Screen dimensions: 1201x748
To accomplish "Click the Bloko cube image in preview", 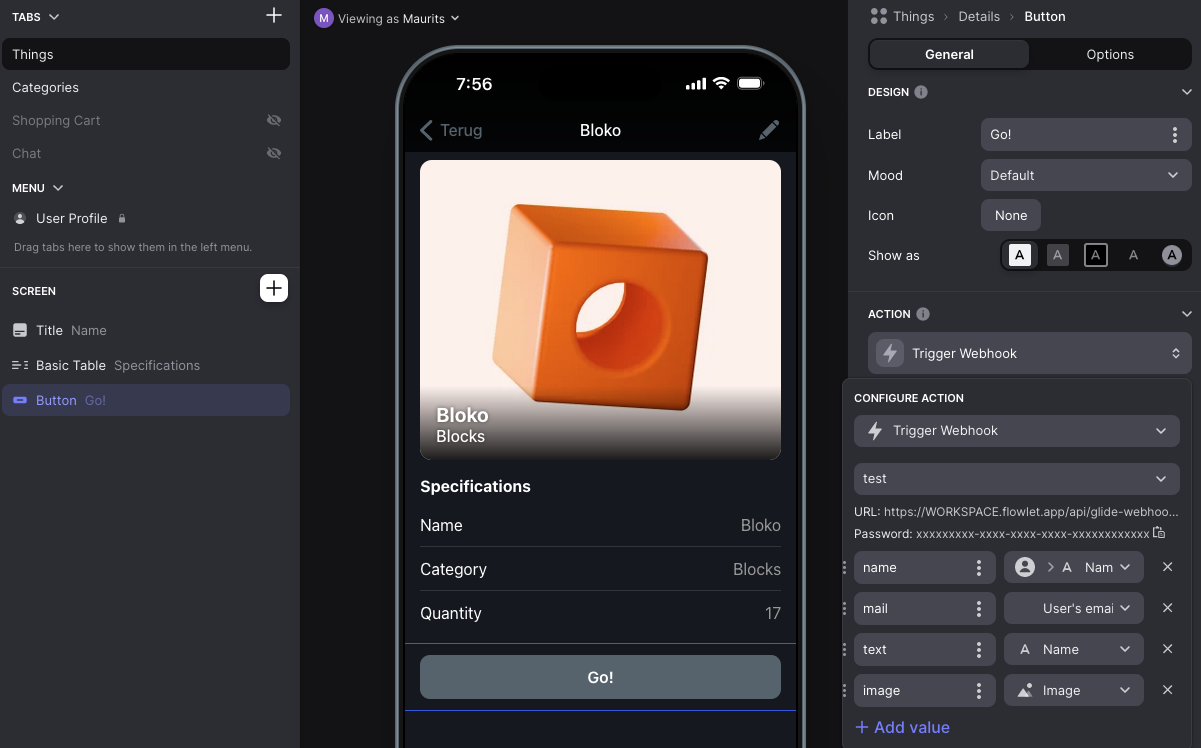I will tap(600, 310).
